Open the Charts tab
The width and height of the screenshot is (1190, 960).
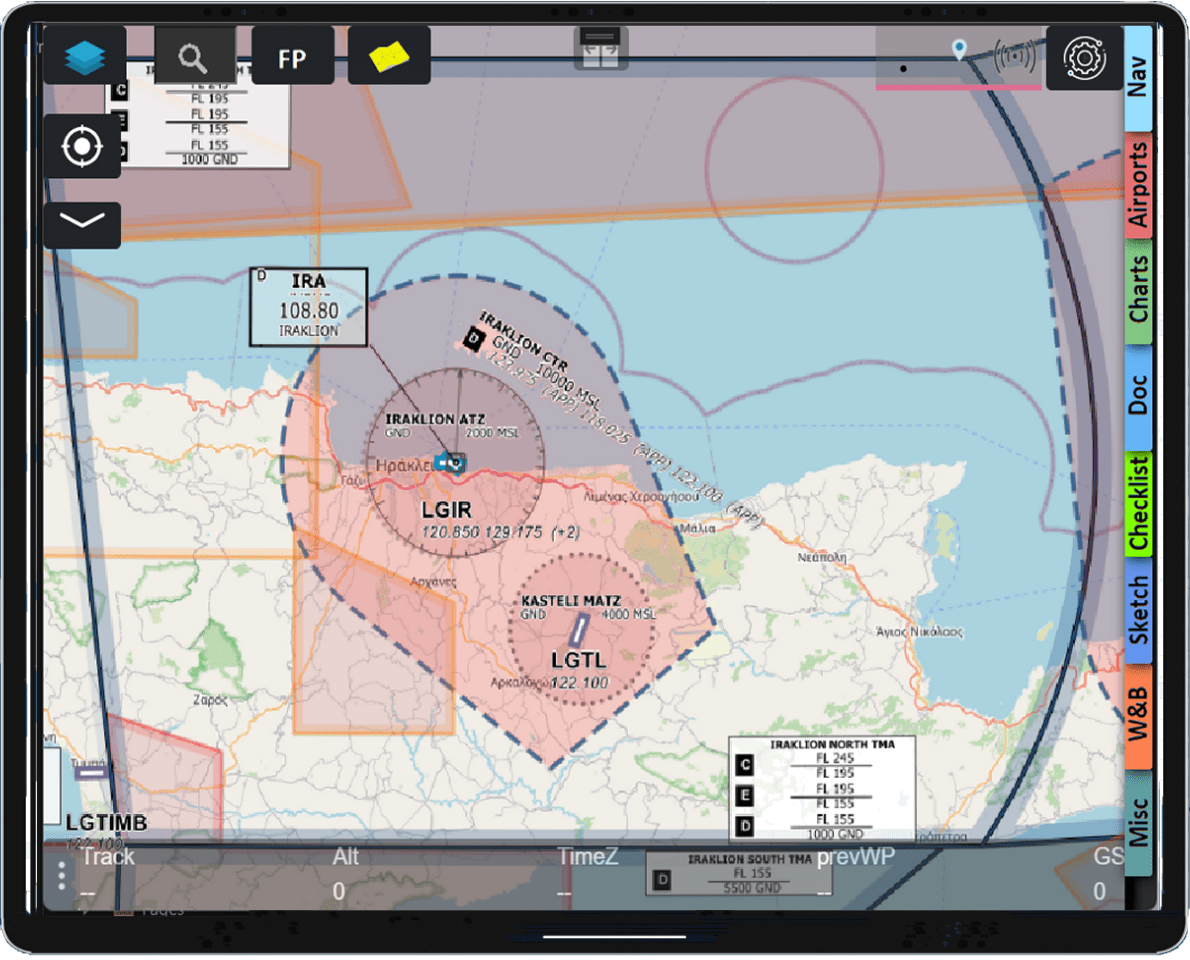[x=1138, y=292]
